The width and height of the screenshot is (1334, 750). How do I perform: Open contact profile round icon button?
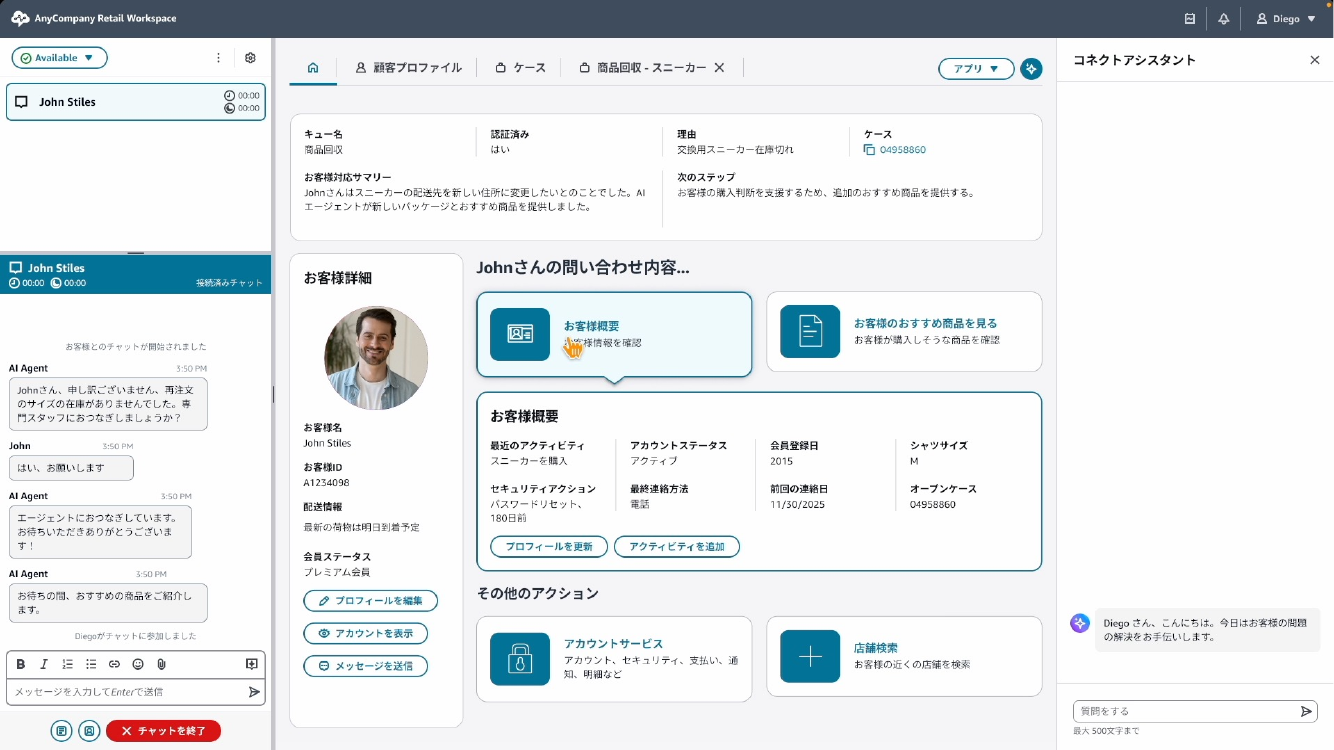[89, 731]
